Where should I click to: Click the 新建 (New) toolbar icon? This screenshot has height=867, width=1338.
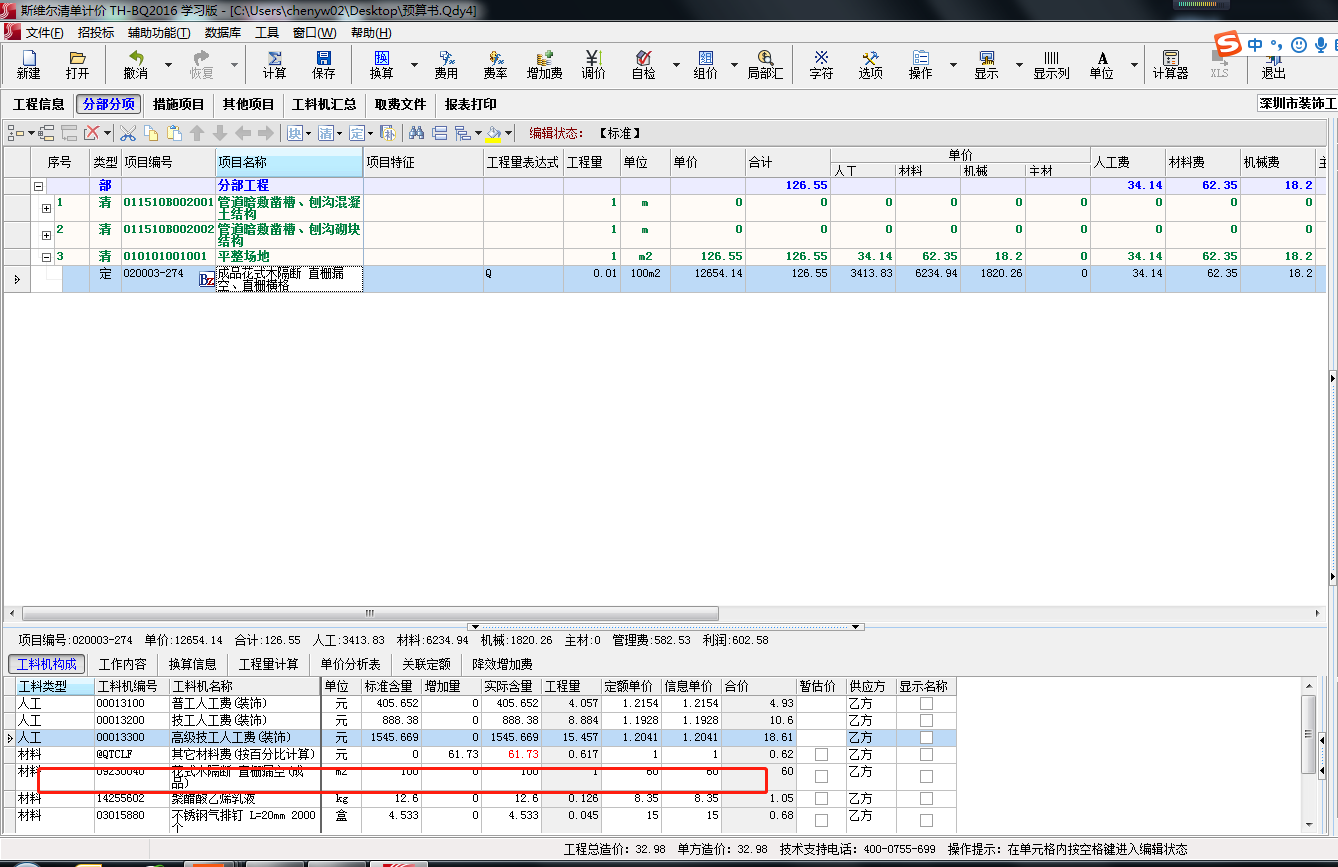(x=29, y=65)
